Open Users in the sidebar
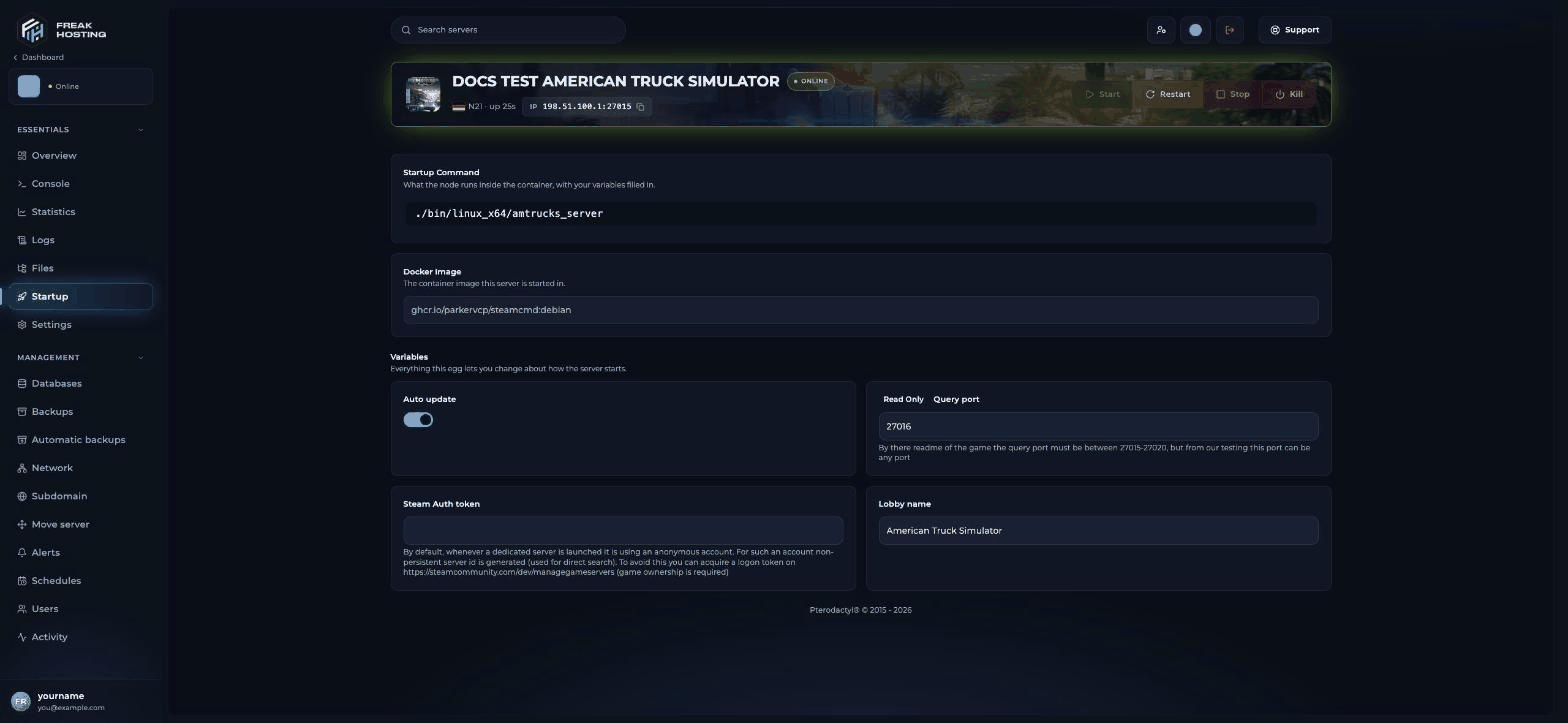The height and width of the screenshot is (723, 1568). click(80, 609)
